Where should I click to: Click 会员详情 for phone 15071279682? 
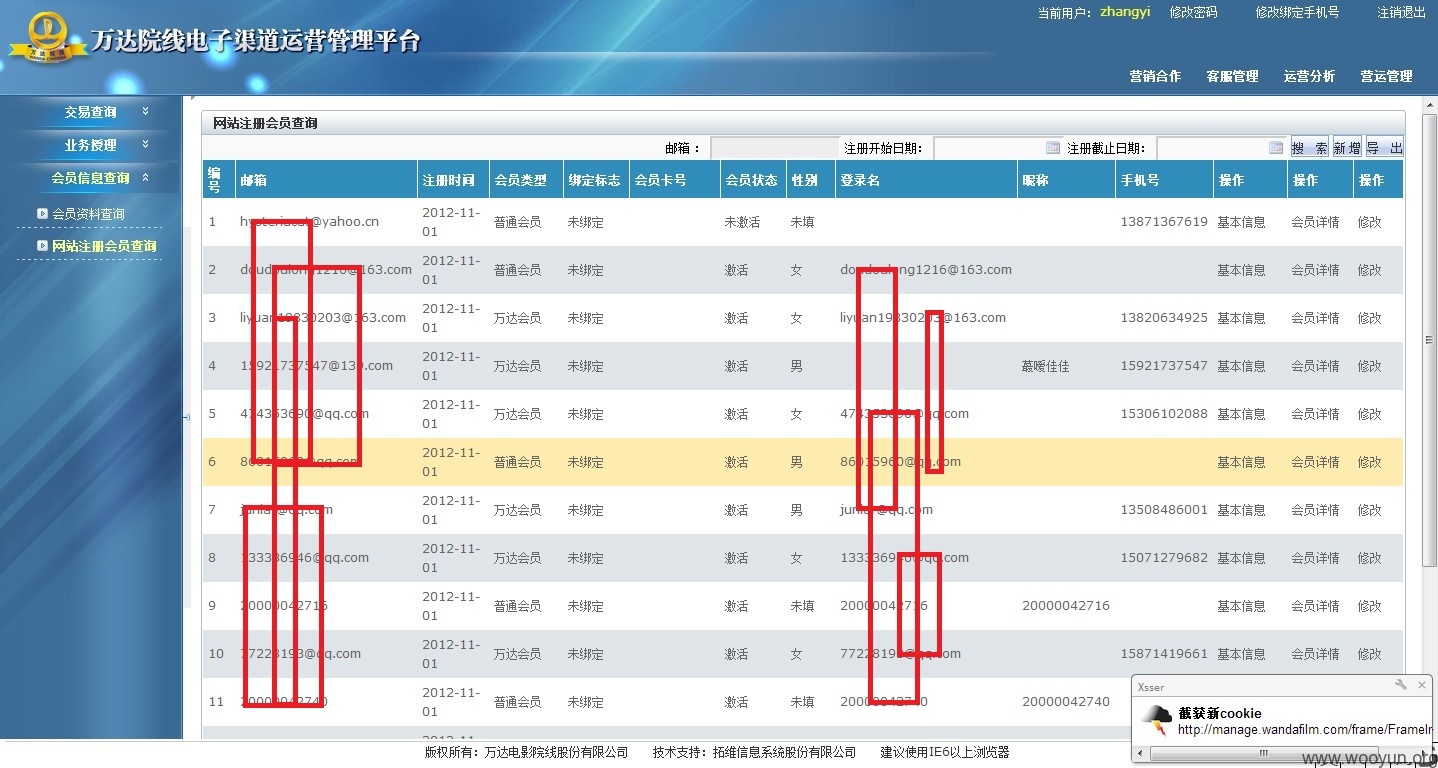[x=1315, y=558]
